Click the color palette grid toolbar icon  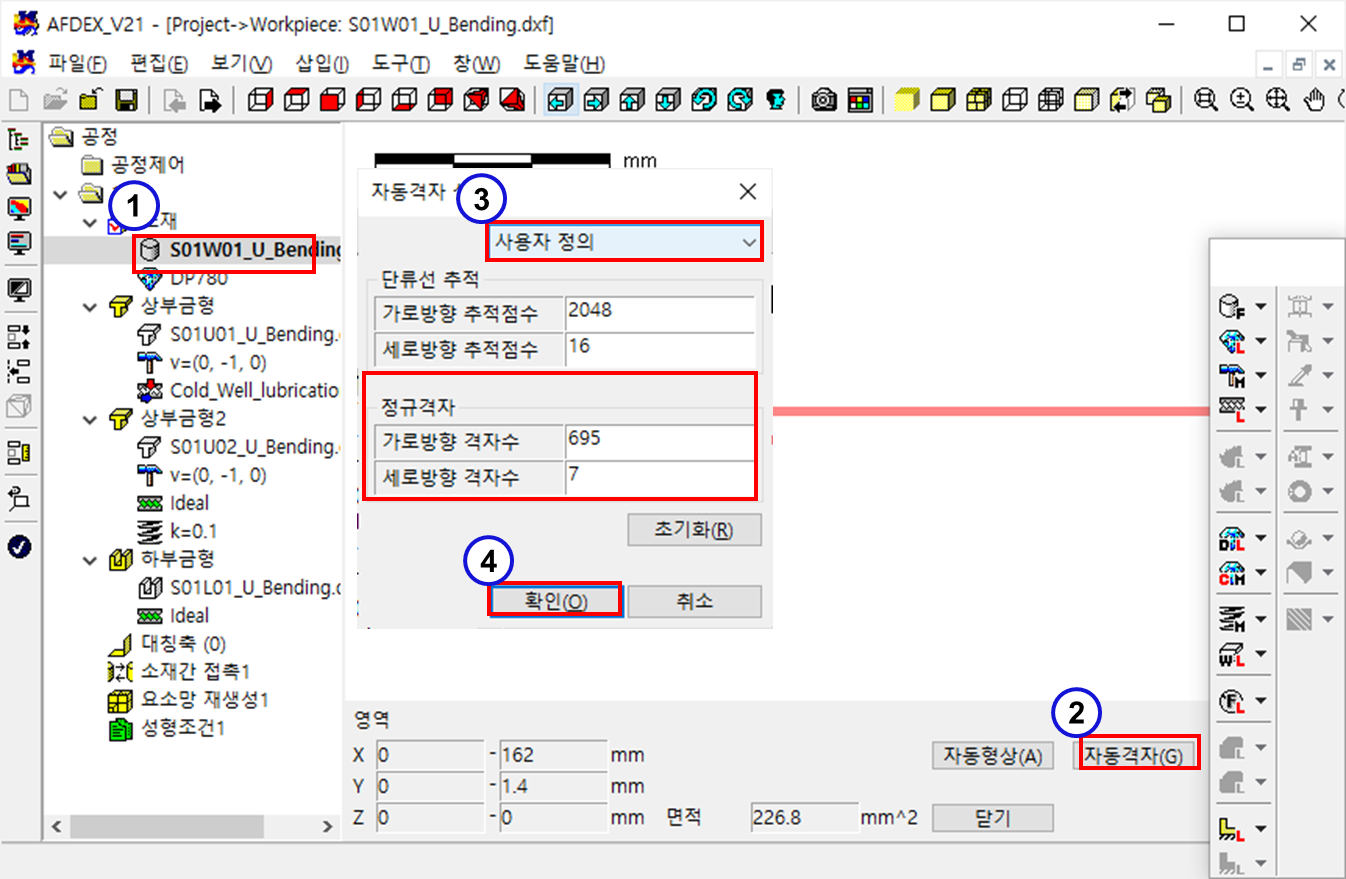pos(859,100)
